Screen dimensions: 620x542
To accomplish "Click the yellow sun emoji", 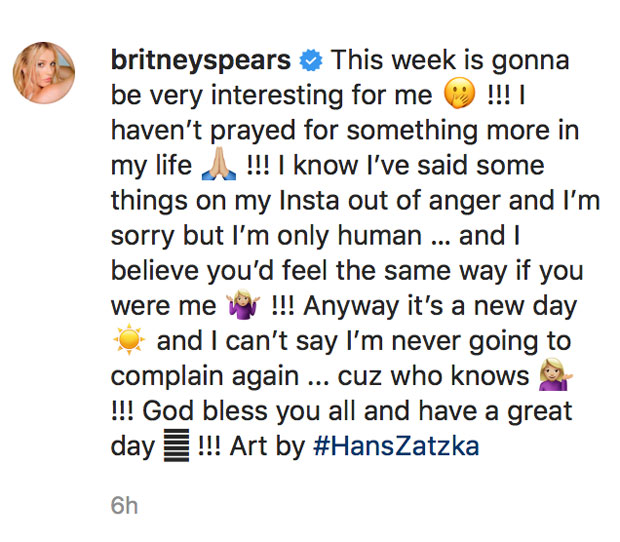I will tap(129, 341).
